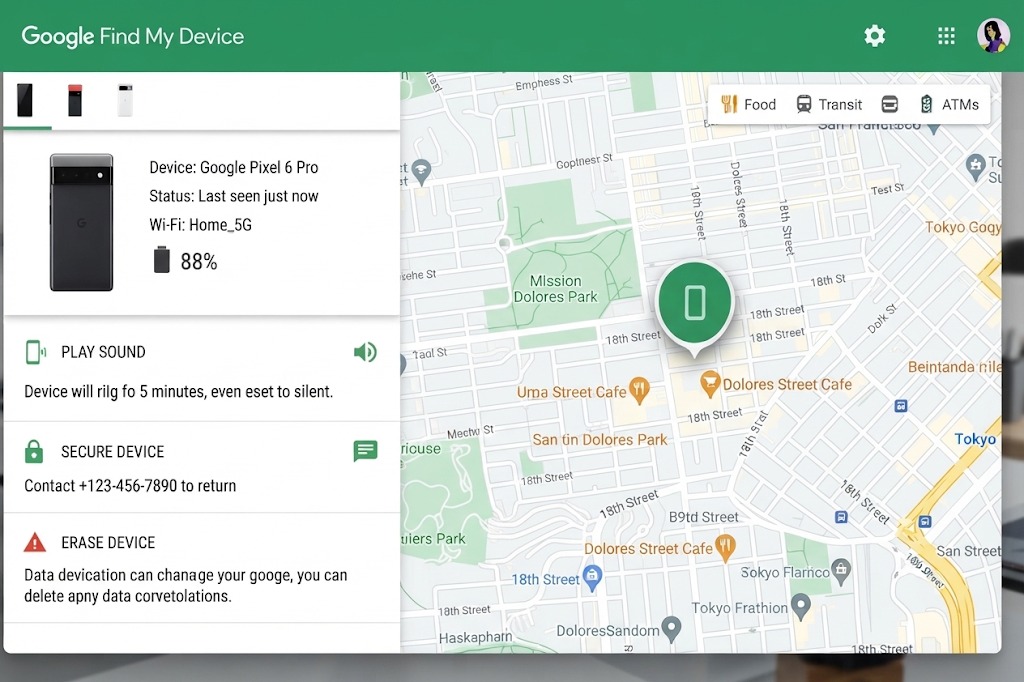Click the speaker volume icon
This screenshot has width=1024, height=682.
coord(365,352)
